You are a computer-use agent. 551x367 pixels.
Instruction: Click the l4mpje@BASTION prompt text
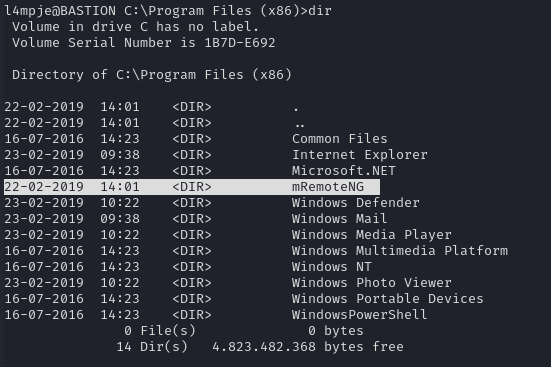(x=60, y=11)
